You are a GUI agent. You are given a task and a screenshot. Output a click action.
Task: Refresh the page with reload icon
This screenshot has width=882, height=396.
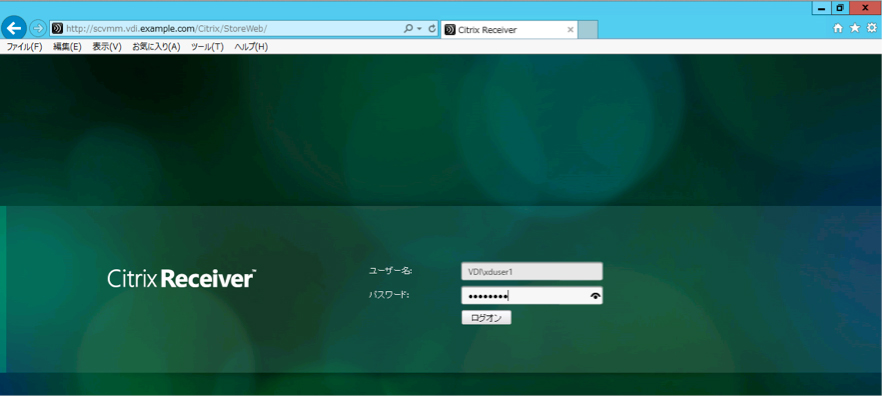click(x=432, y=29)
